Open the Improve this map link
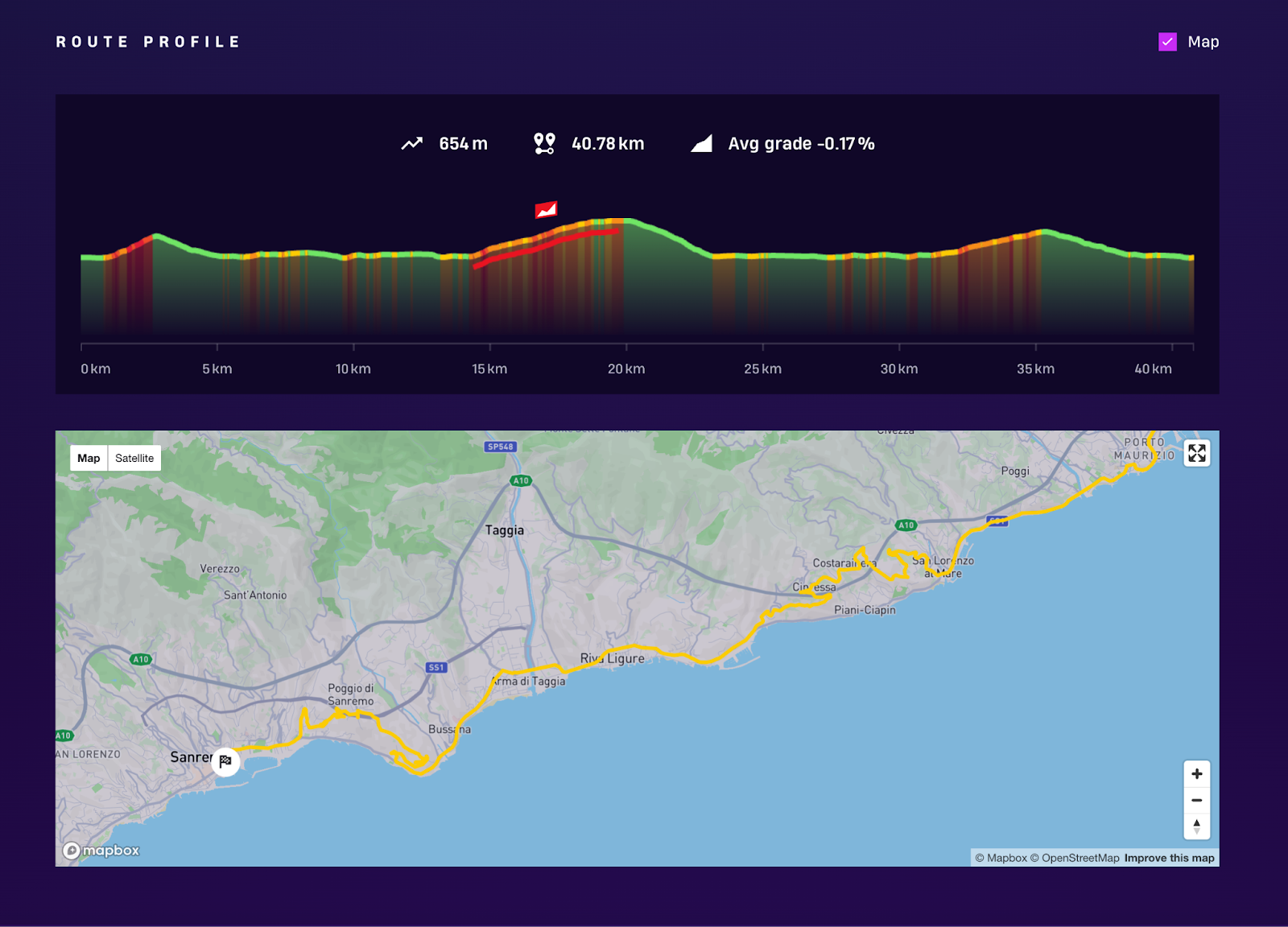Viewport: 1288px width, 927px height. pyautogui.click(x=1168, y=858)
